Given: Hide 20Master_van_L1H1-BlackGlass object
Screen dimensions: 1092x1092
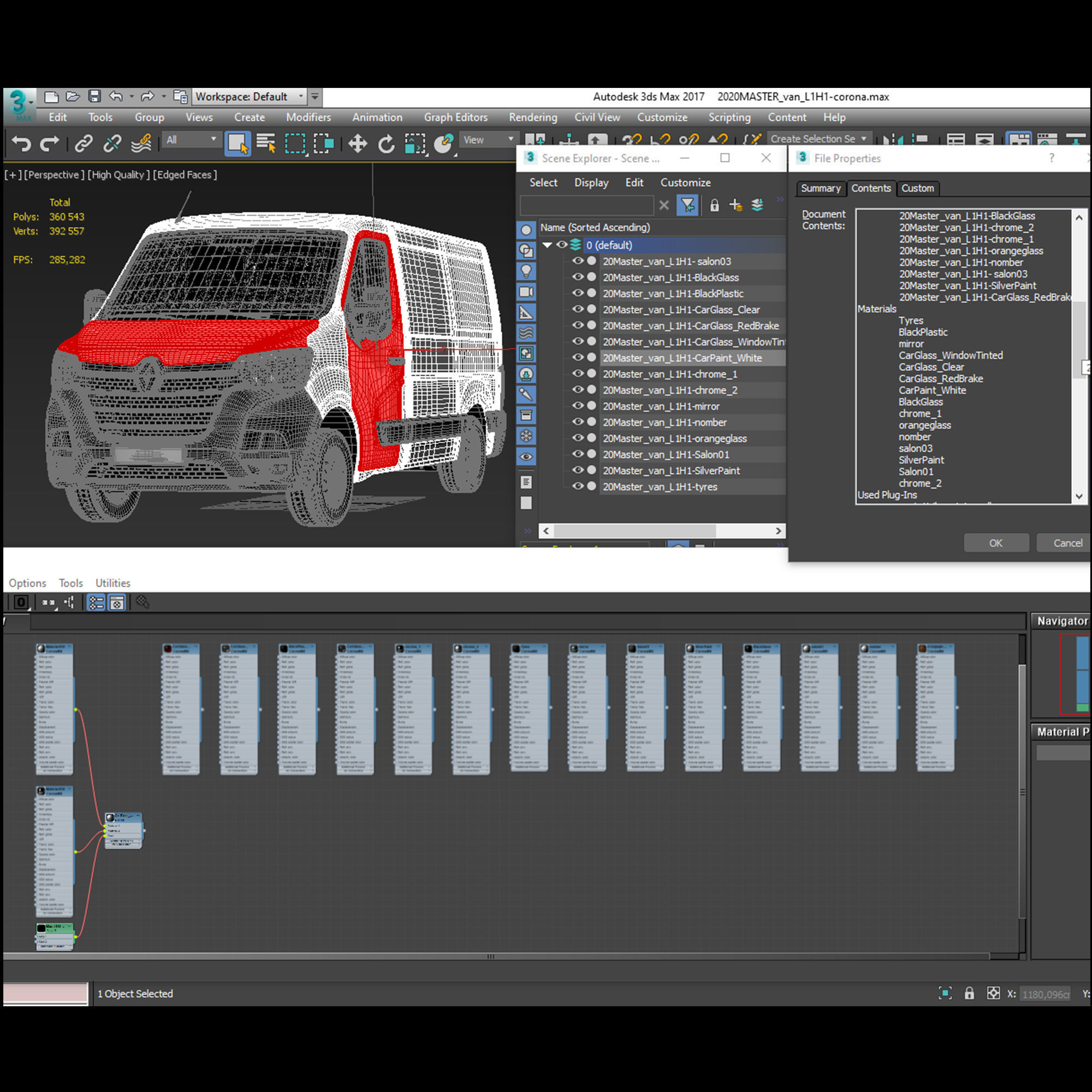Looking at the screenshot, I should 578,277.
